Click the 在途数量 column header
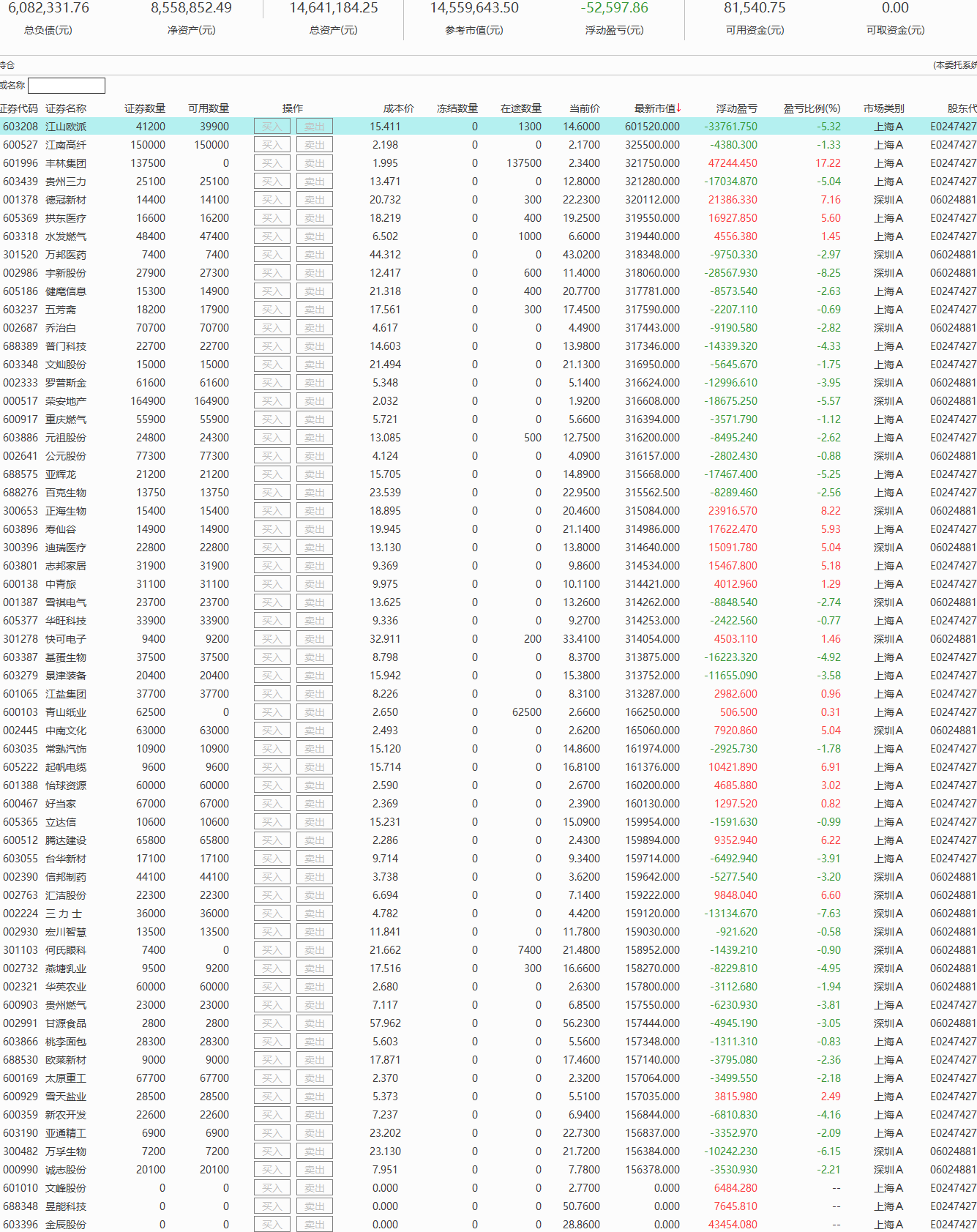The width and height of the screenshot is (977, 1232). pyautogui.click(x=520, y=108)
